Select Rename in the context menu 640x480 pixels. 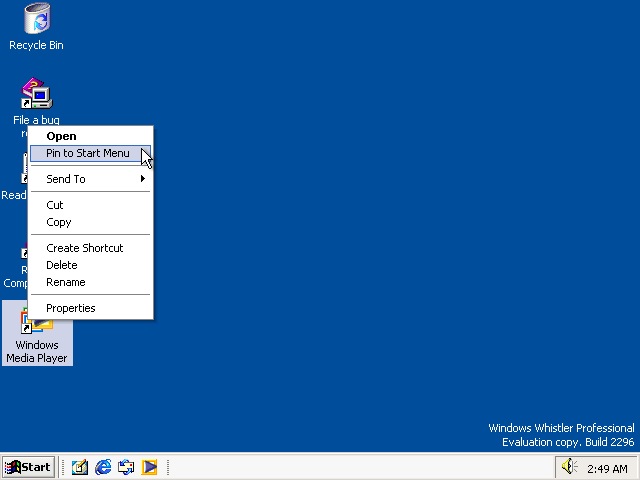point(91,282)
